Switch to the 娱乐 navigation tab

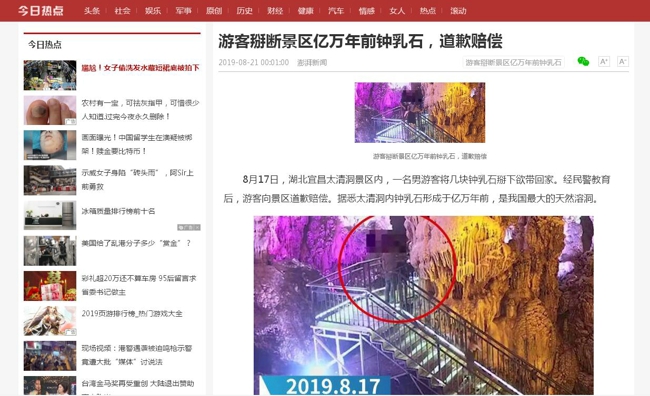153,11
